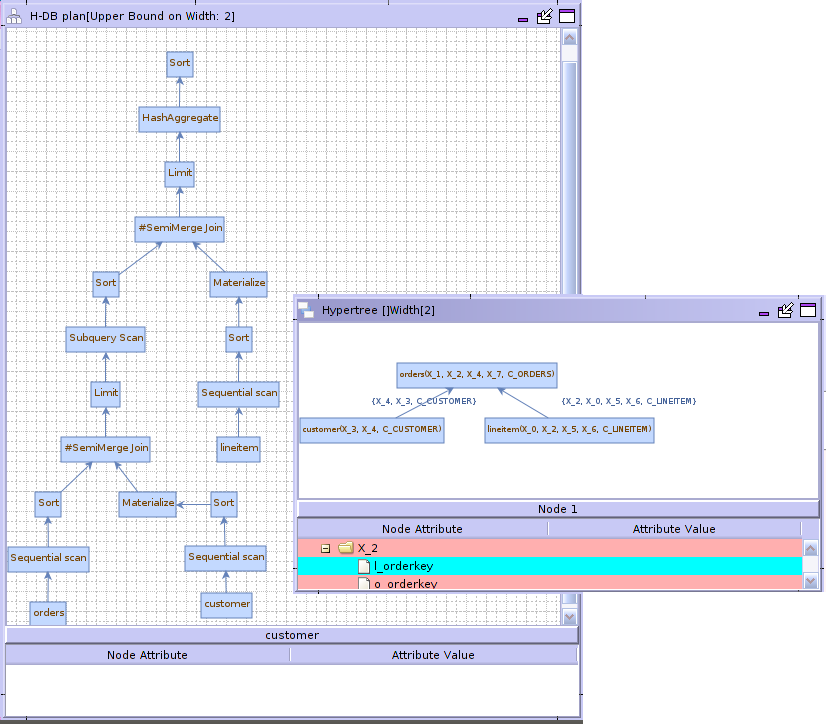Viewport: 826px width, 725px height.
Task: Select the customer hypertree node
Action: (372, 430)
